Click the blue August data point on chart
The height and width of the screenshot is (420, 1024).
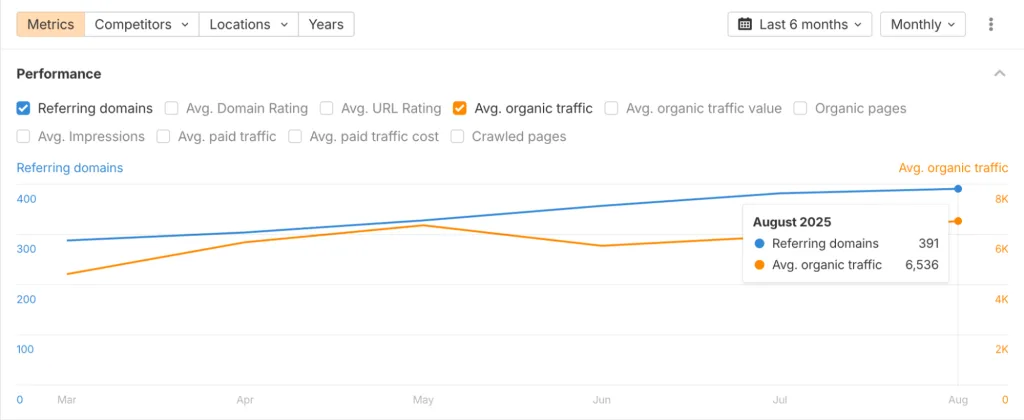[x=958, y=188]
